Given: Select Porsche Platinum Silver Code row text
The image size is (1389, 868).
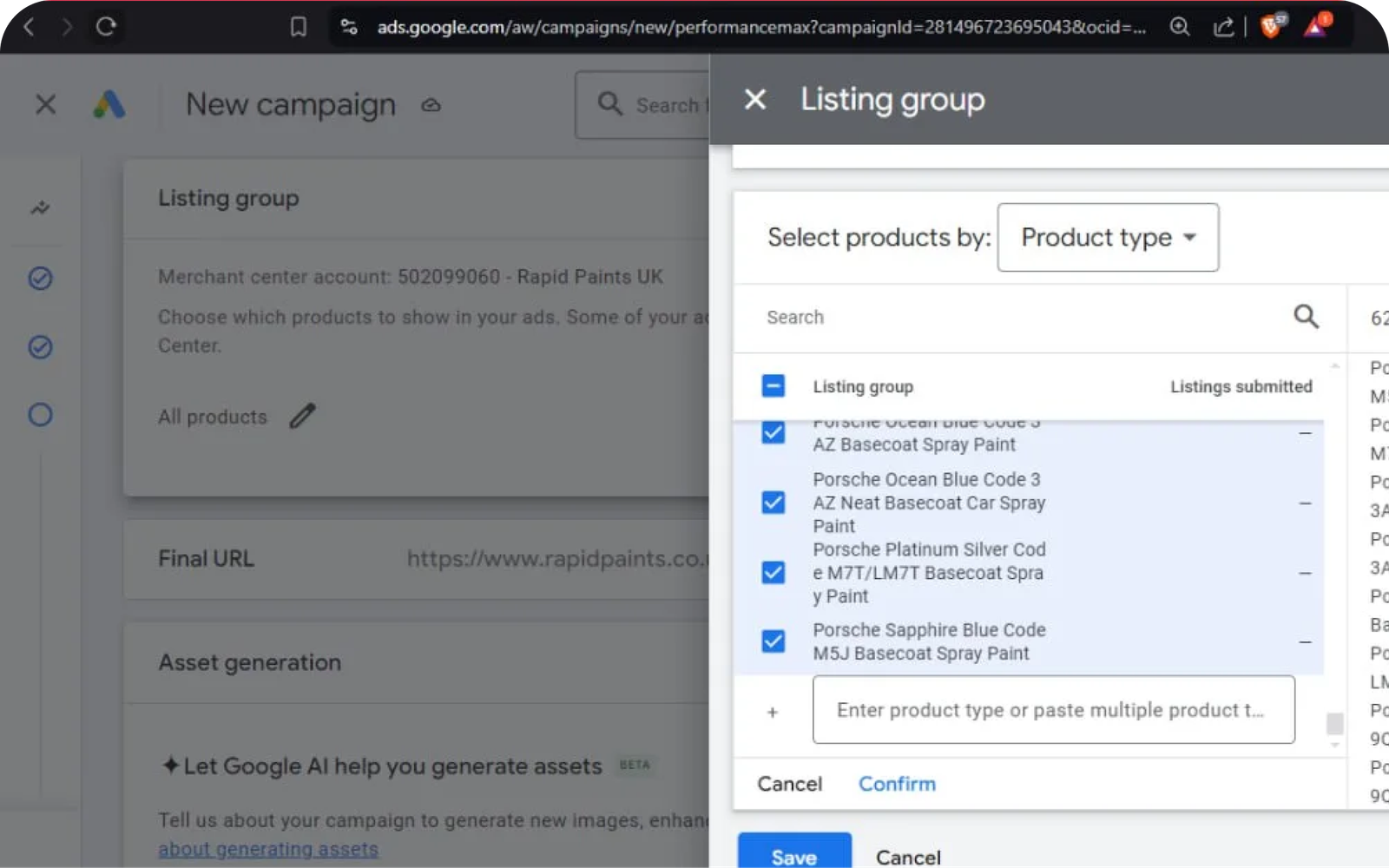Looking at the screenshot, I should (929, 573).
